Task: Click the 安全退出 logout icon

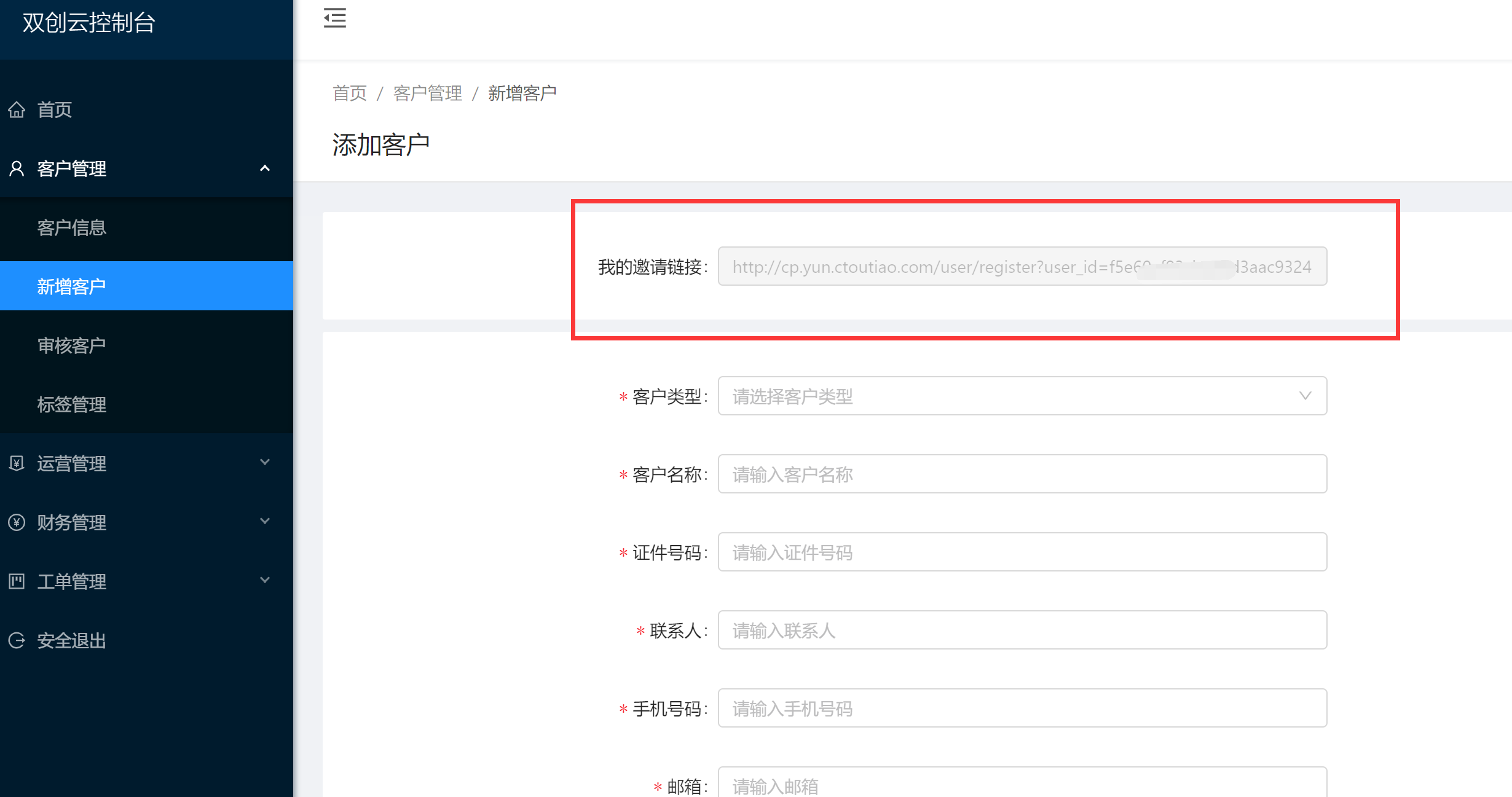Action: [x=17, y=640]
